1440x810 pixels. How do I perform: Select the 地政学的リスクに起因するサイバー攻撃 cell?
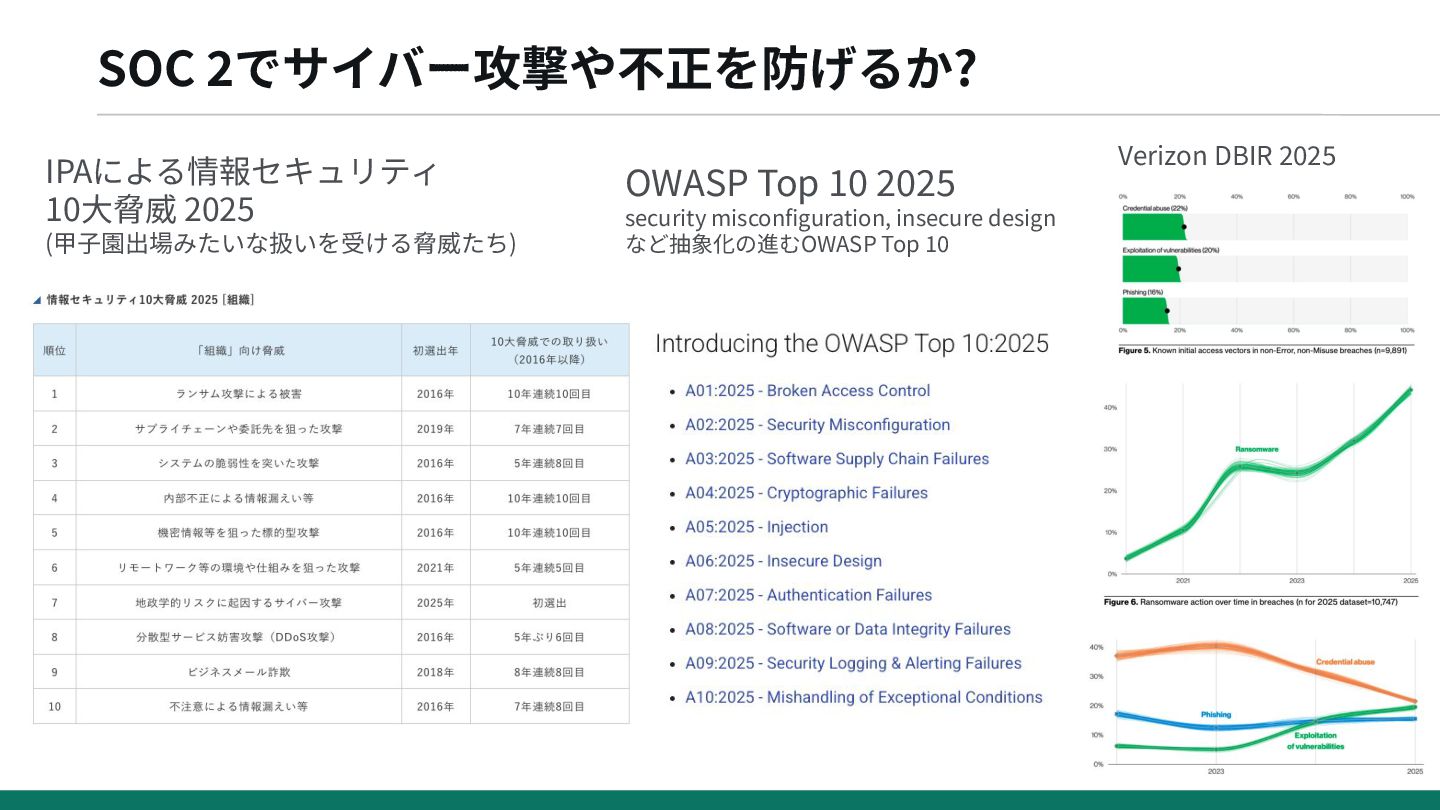tap(239, 602)
